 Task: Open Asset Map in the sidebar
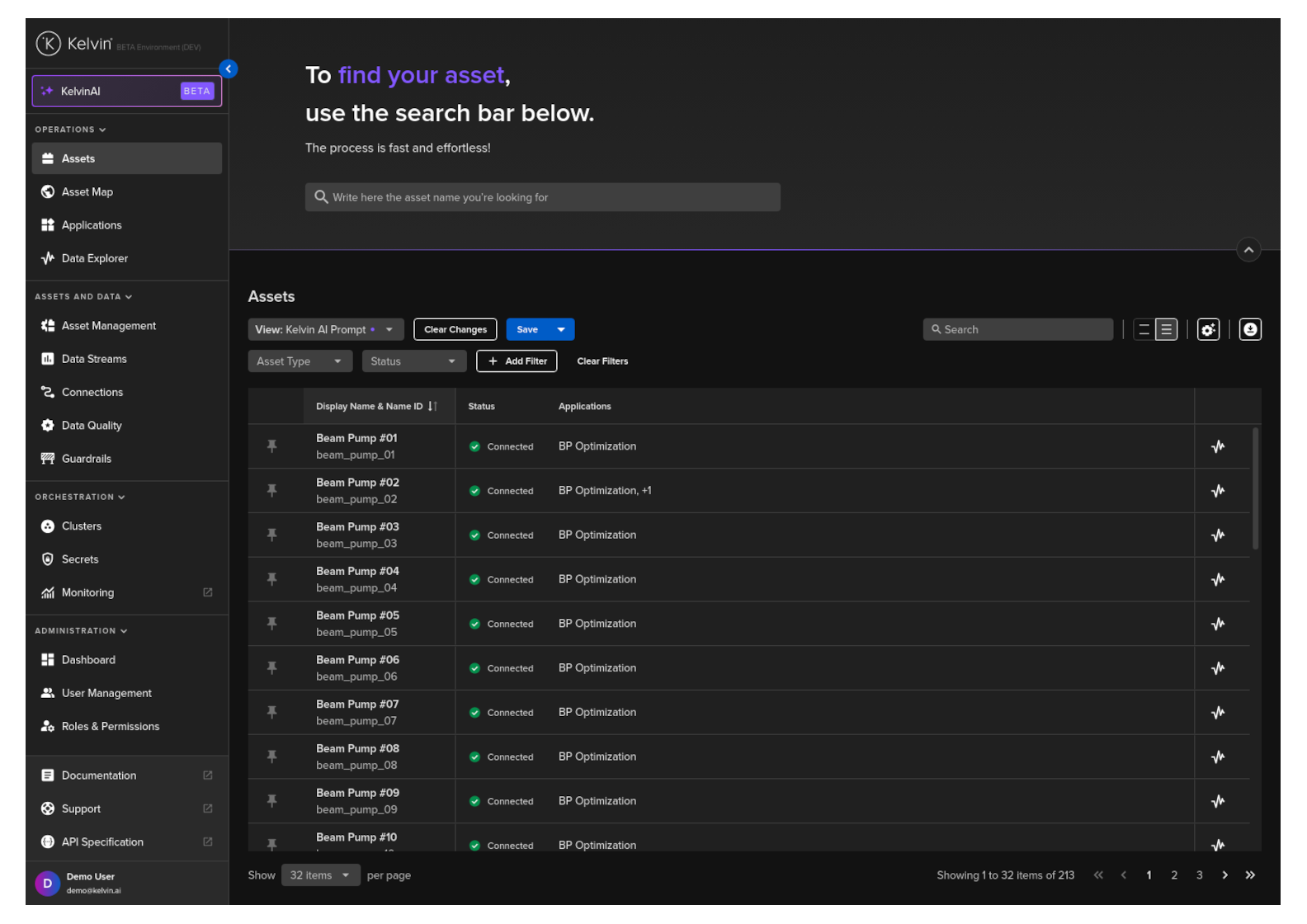tap(87, 191)
